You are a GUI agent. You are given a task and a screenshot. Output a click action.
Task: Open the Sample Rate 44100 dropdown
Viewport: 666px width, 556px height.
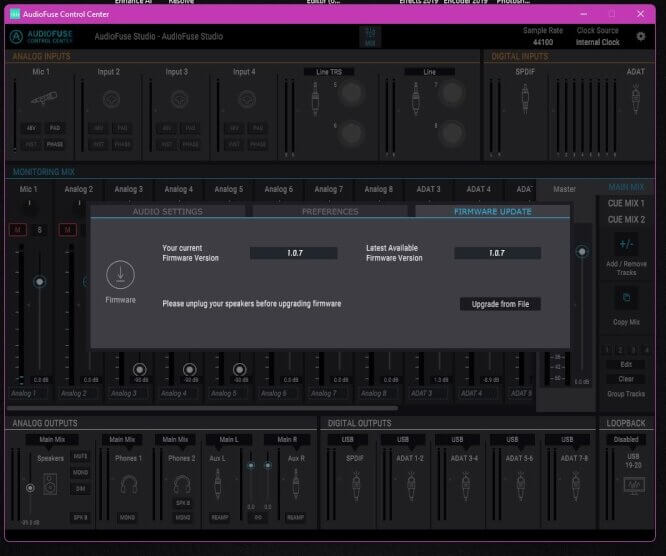pos(543,42)
